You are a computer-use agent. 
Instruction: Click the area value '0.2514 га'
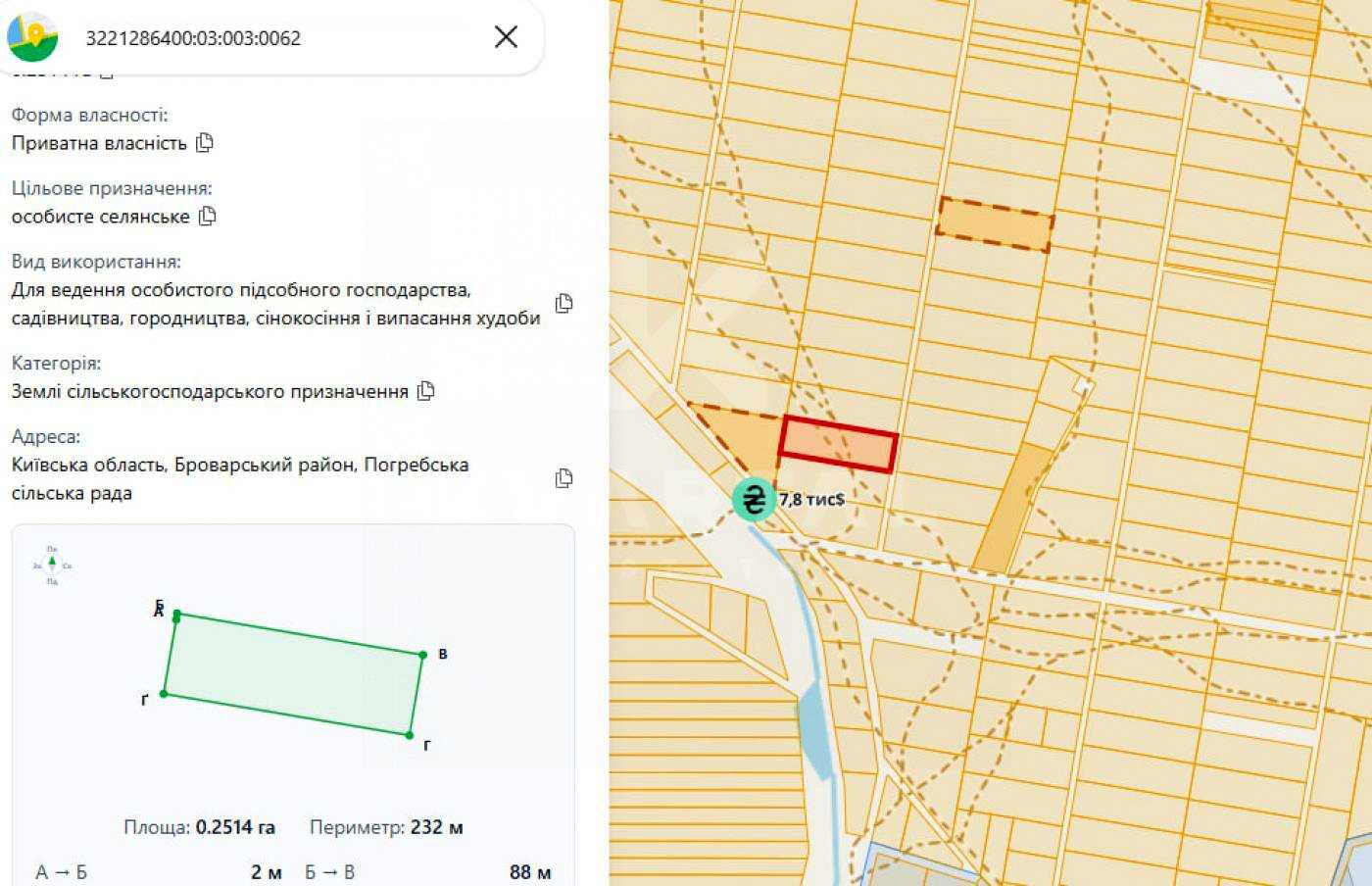tap(235, 827)
